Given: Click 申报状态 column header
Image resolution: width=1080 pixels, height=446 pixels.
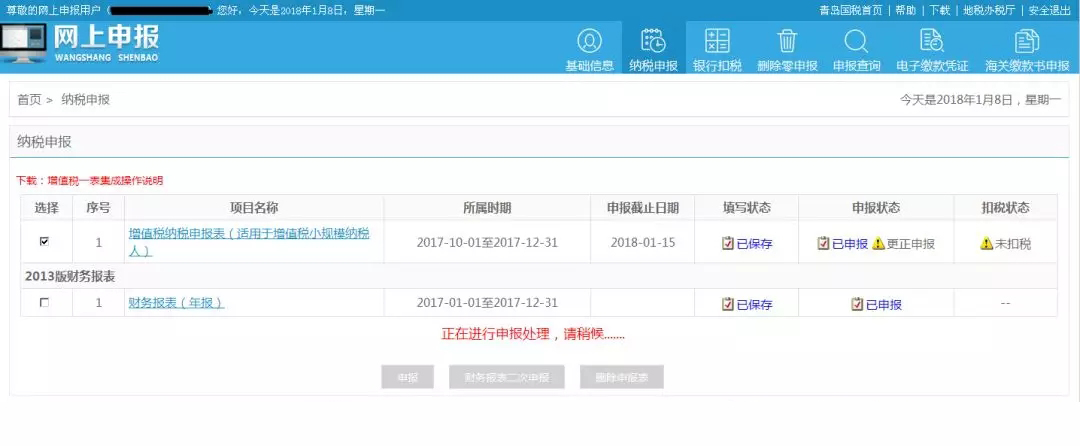Looking at the screenshot, I should [x=876, y=208].
